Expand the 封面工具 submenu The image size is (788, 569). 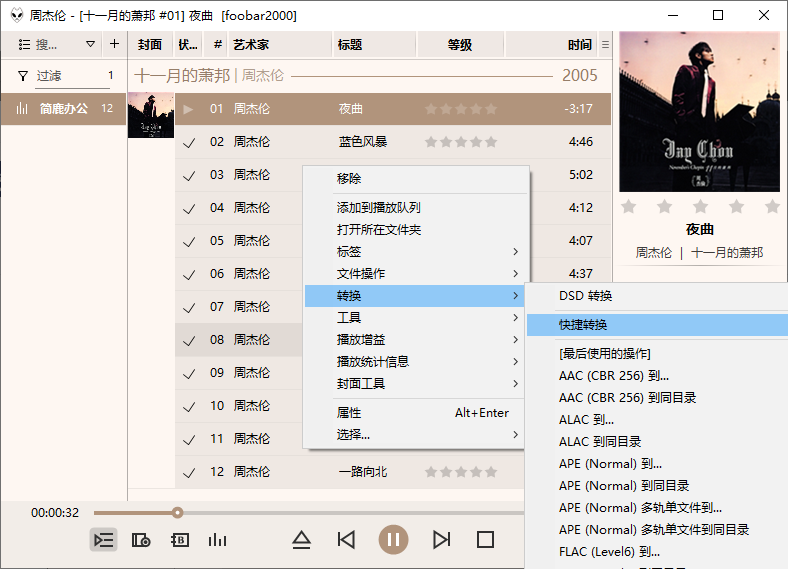(415, 384)
